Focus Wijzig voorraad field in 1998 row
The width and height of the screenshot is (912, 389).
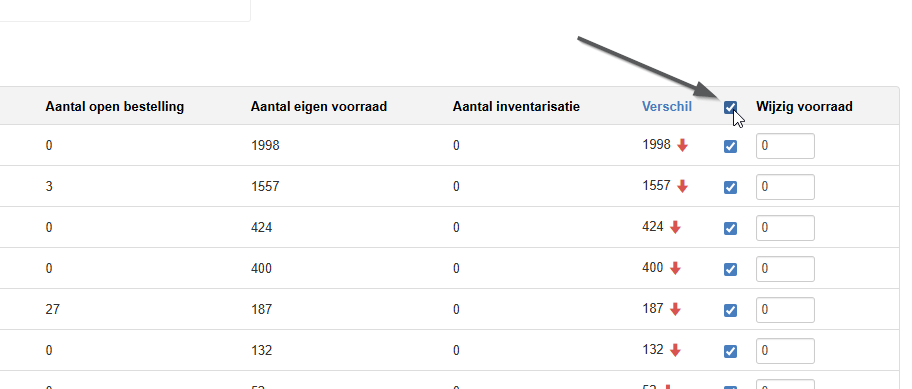click(785, 146)
